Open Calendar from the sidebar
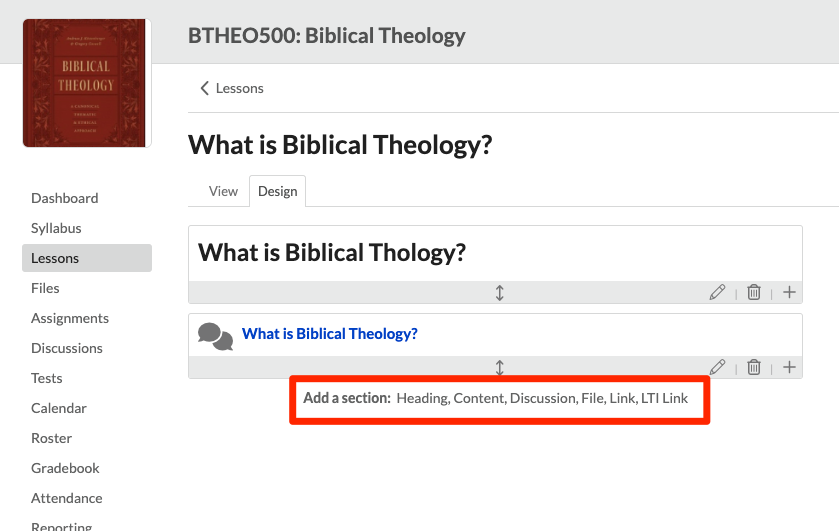 coord(59,408)
